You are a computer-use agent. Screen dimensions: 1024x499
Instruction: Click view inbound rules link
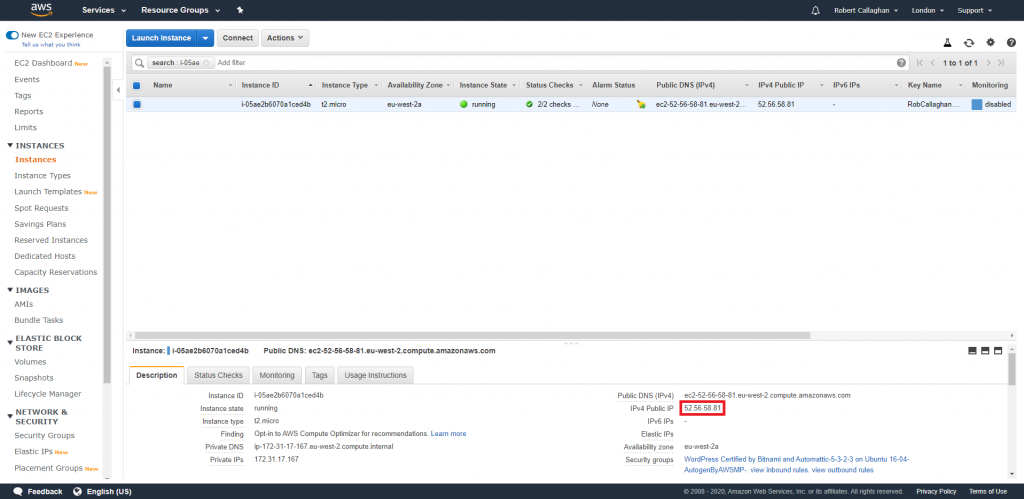tap(780, 470)
